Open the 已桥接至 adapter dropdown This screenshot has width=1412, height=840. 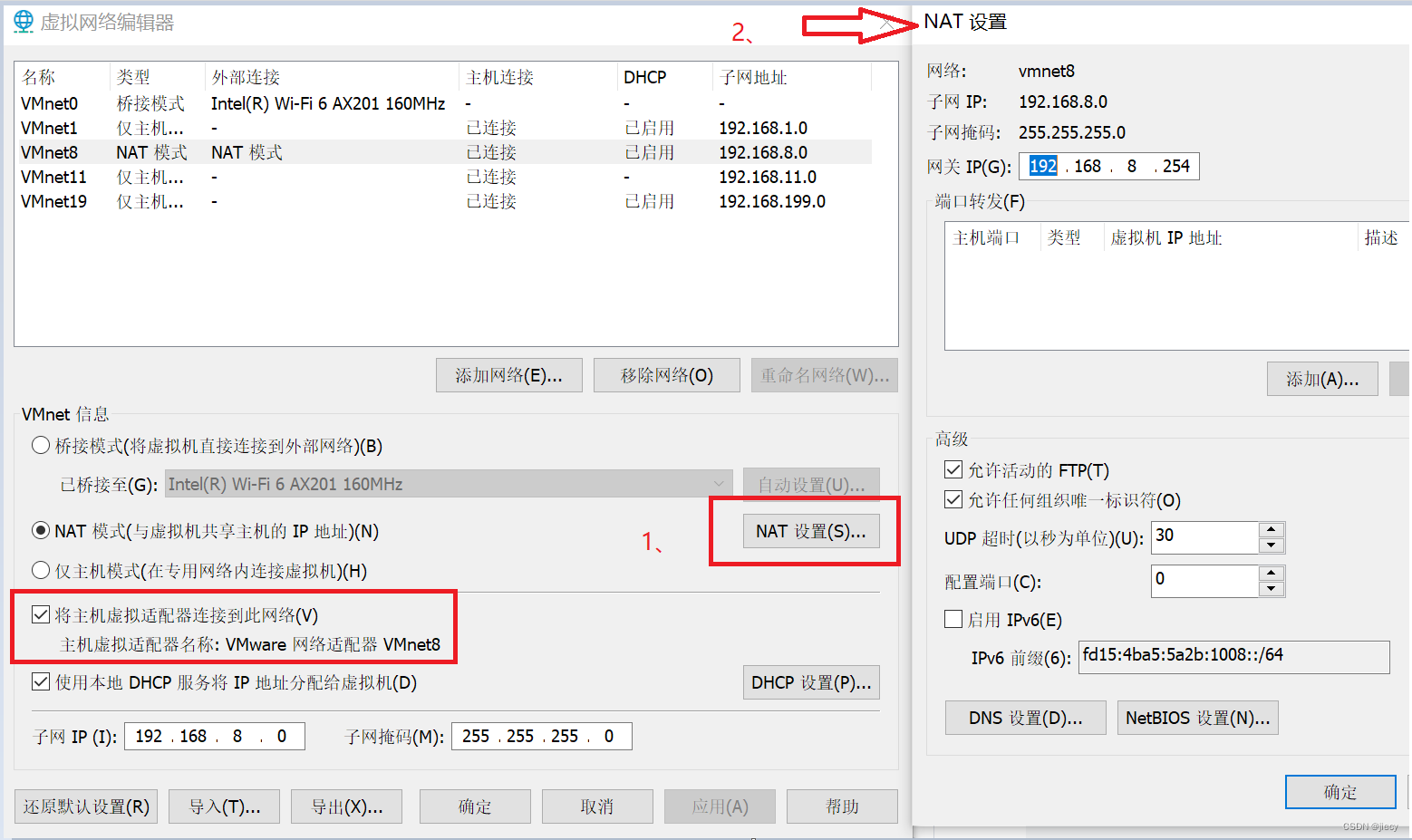click(720, 484)
